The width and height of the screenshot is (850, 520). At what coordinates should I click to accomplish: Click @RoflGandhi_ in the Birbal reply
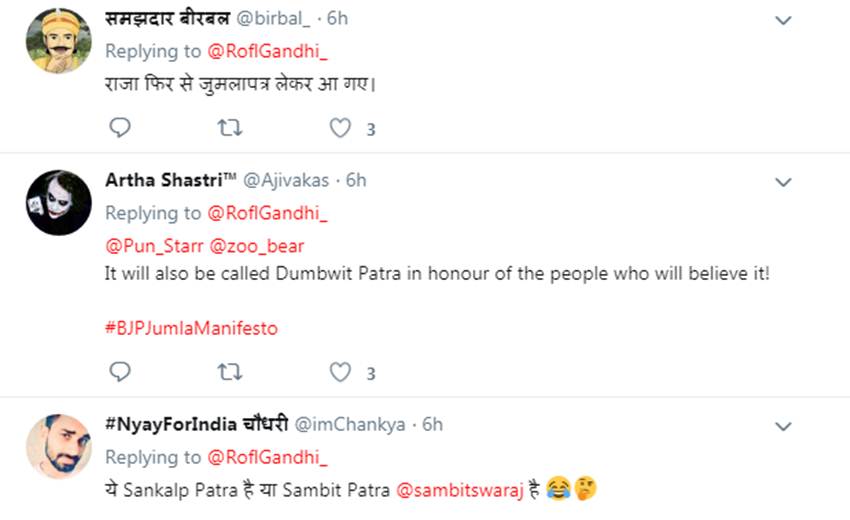coord(267,51)
